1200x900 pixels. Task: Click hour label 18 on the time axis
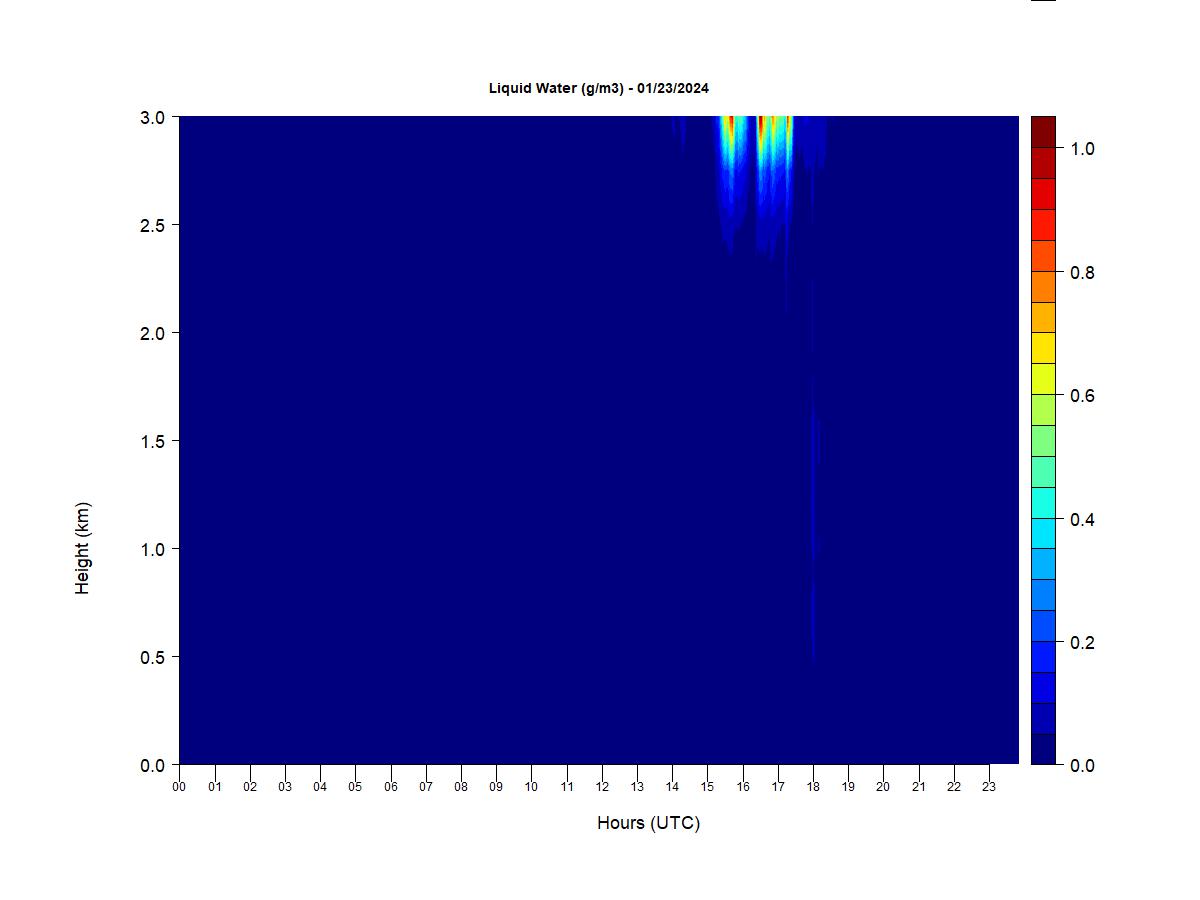click(x=813, y=787)
